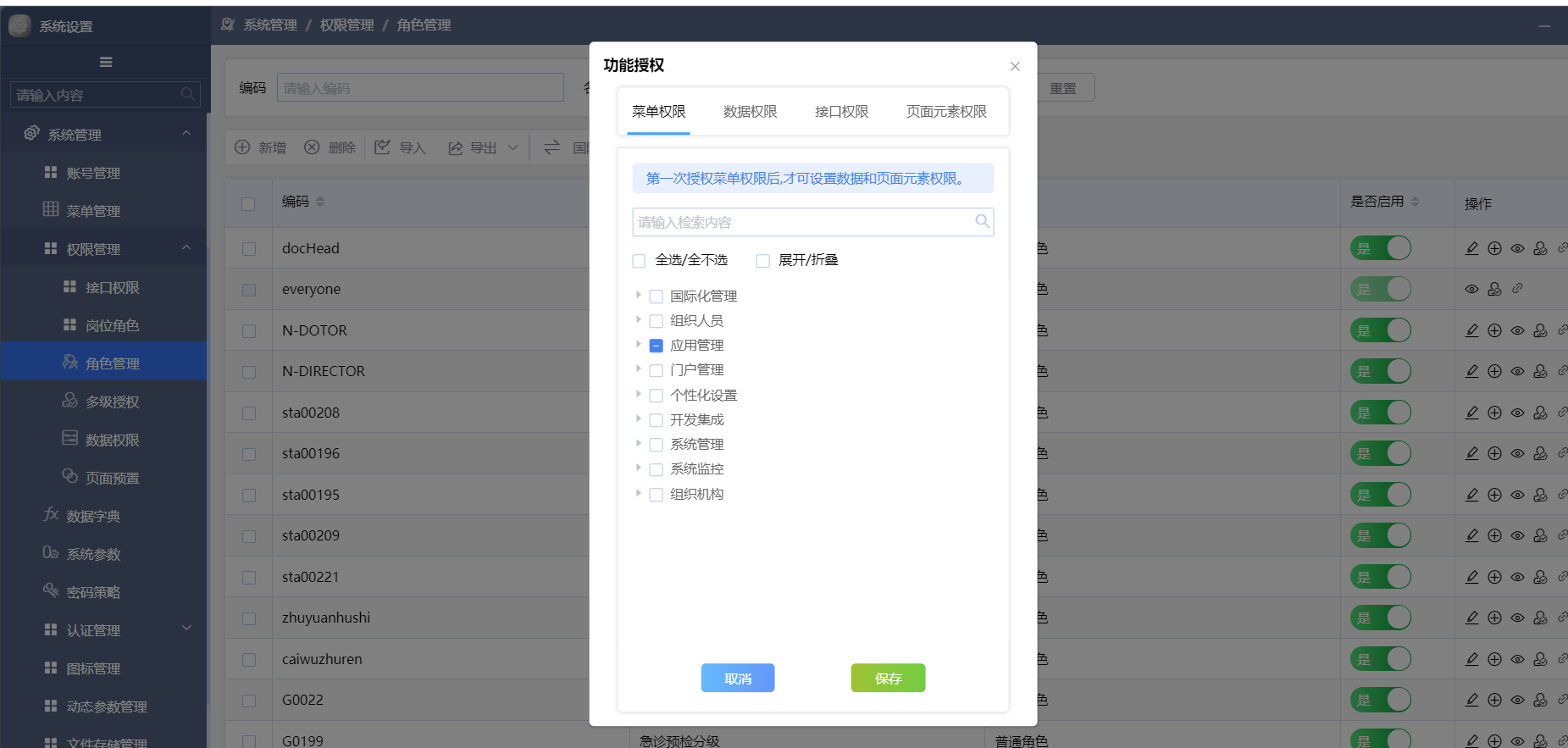The image size is (1568, 748).
Task: Expand the 门户管理 tree node arrow
Action: [x=638, y=368]
